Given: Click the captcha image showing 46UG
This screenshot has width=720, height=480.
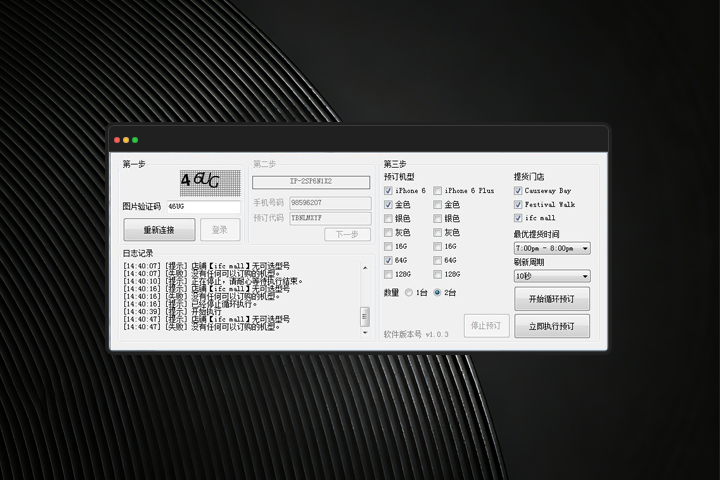Looking at the screenshot, I should click(210, 183).
